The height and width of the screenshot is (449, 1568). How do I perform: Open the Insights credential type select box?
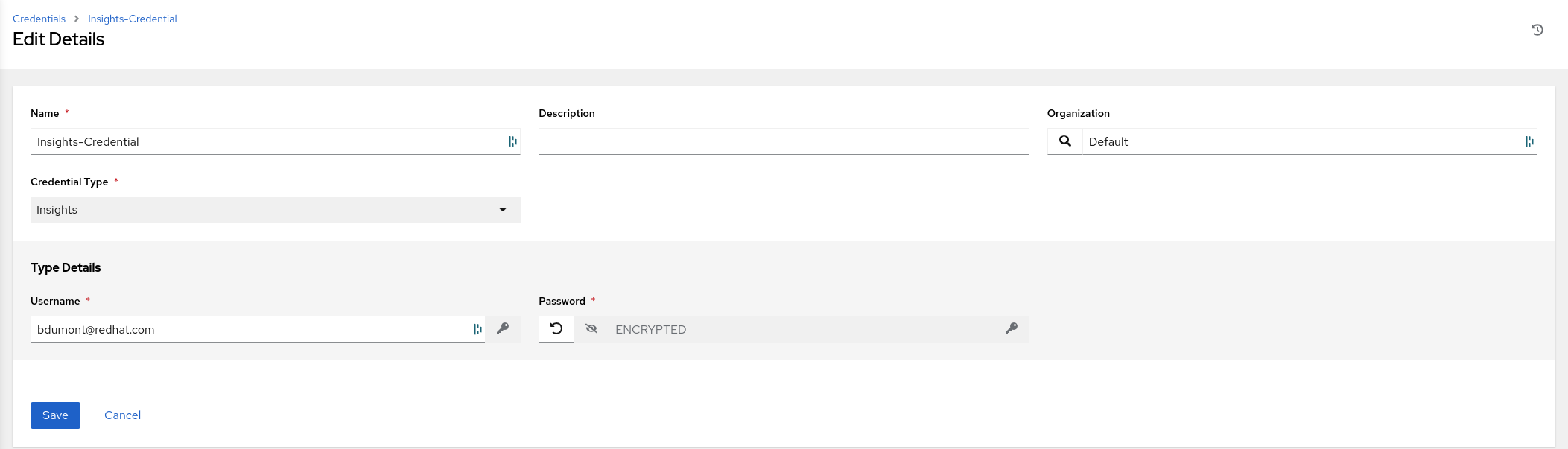276,210
